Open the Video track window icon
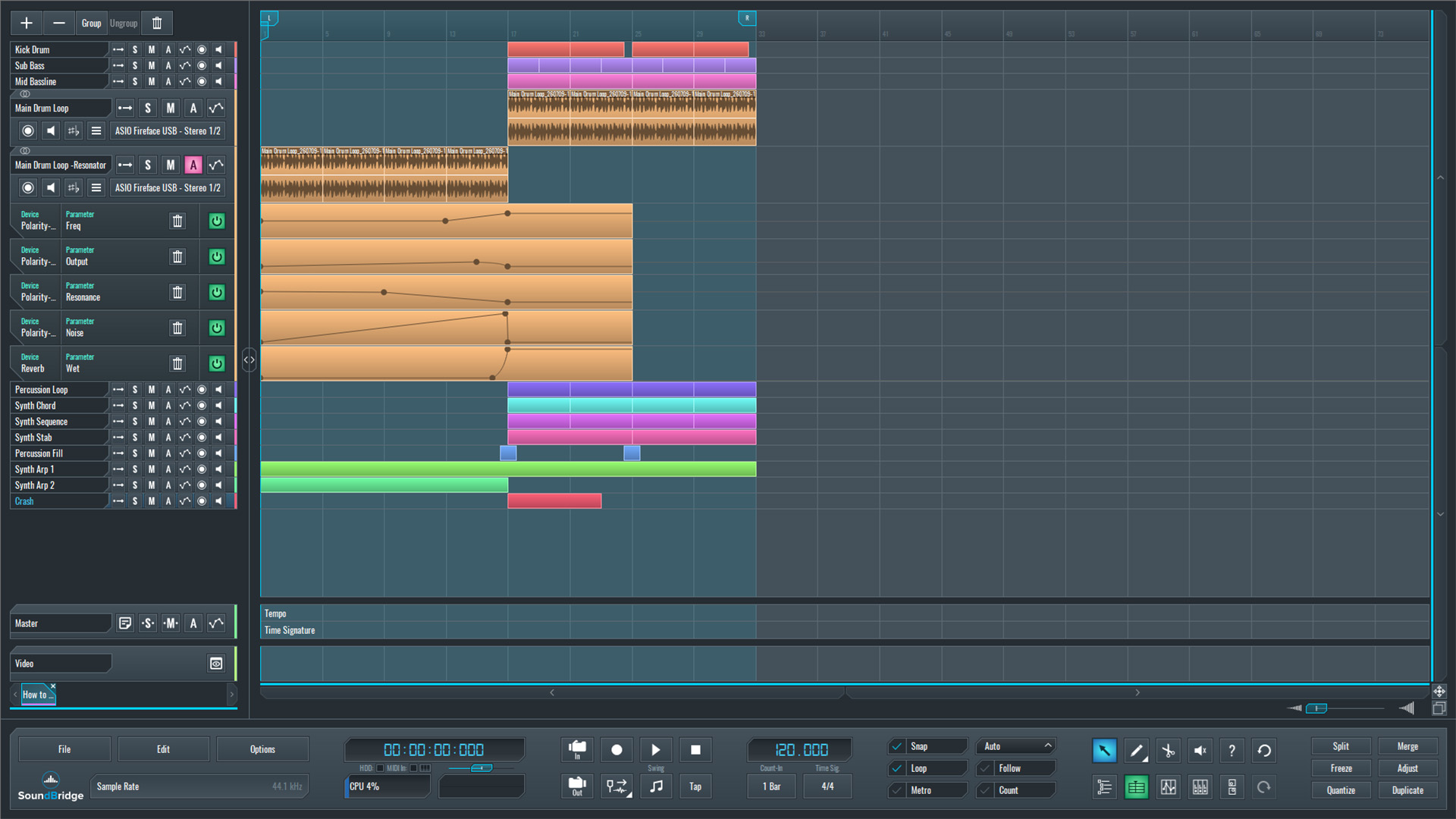Screen dimensions: 1456x819 click(x=216, y=664)
